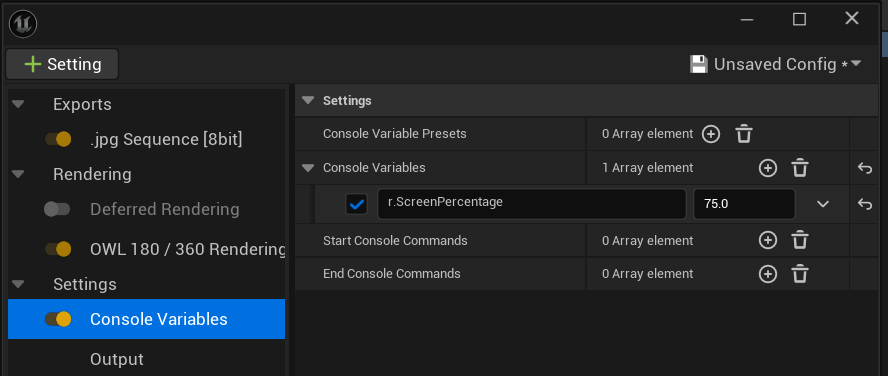Toggle the Console Variables setting switch
Screen dimensions: 888x376
(58, 319)
